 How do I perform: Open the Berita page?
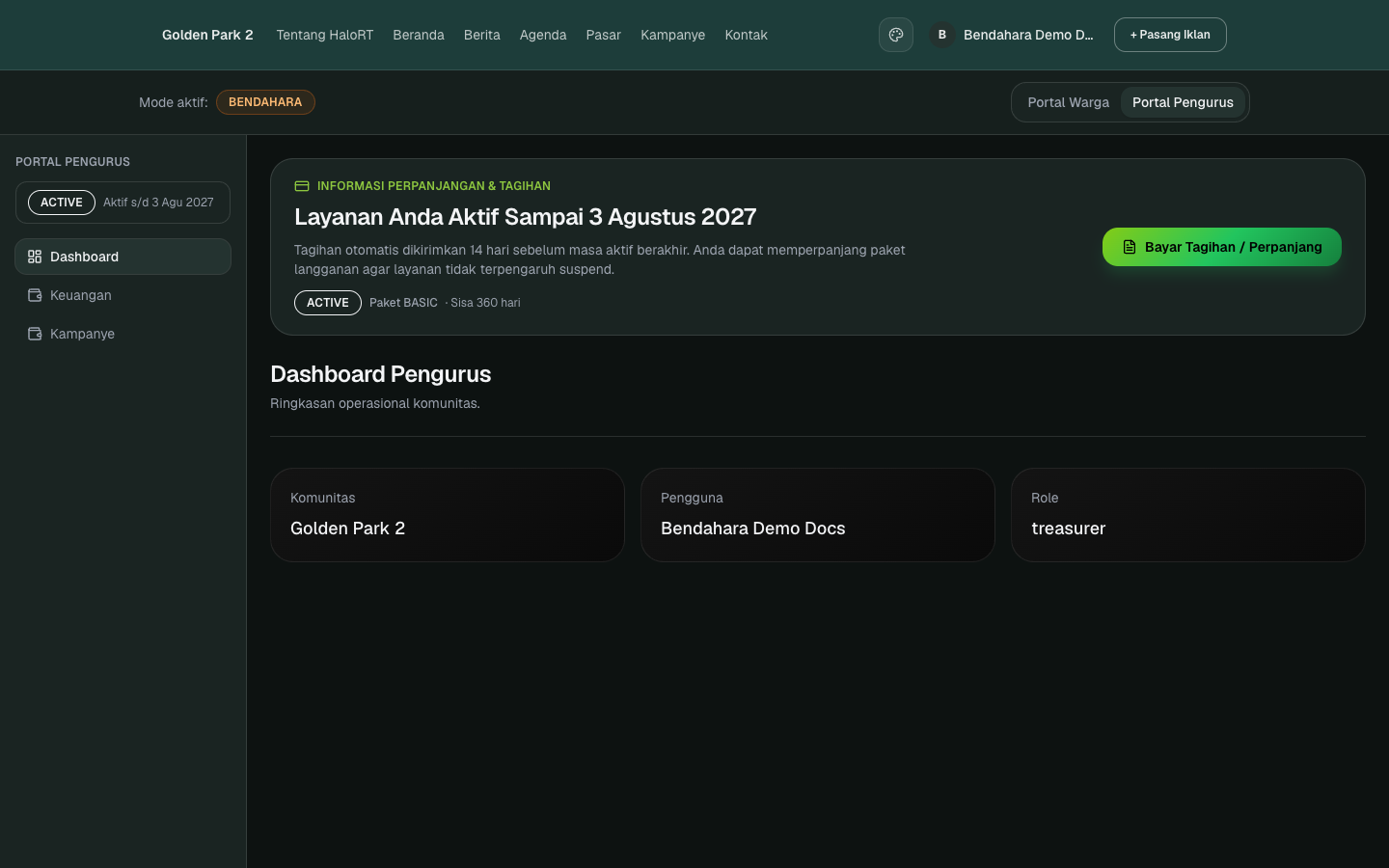(x=482, y=35)
